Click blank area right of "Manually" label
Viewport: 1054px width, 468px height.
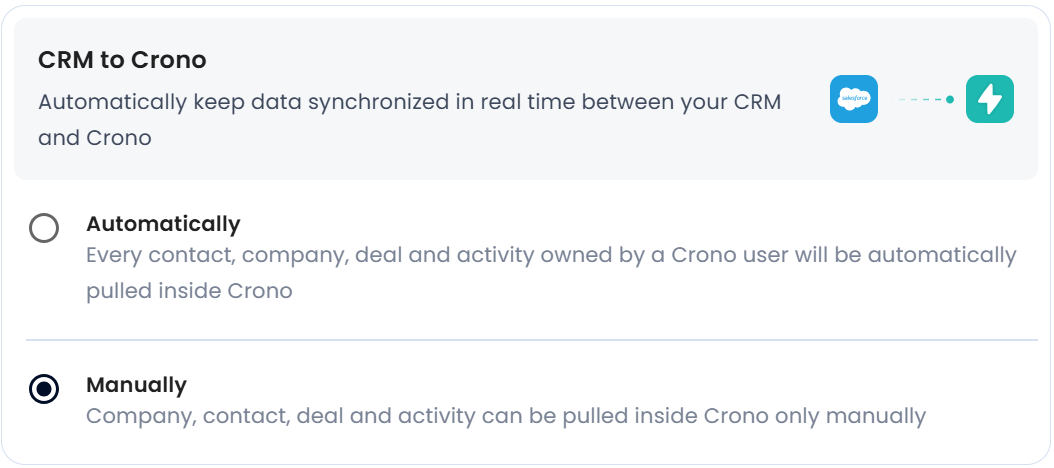[x=600, y=385]
